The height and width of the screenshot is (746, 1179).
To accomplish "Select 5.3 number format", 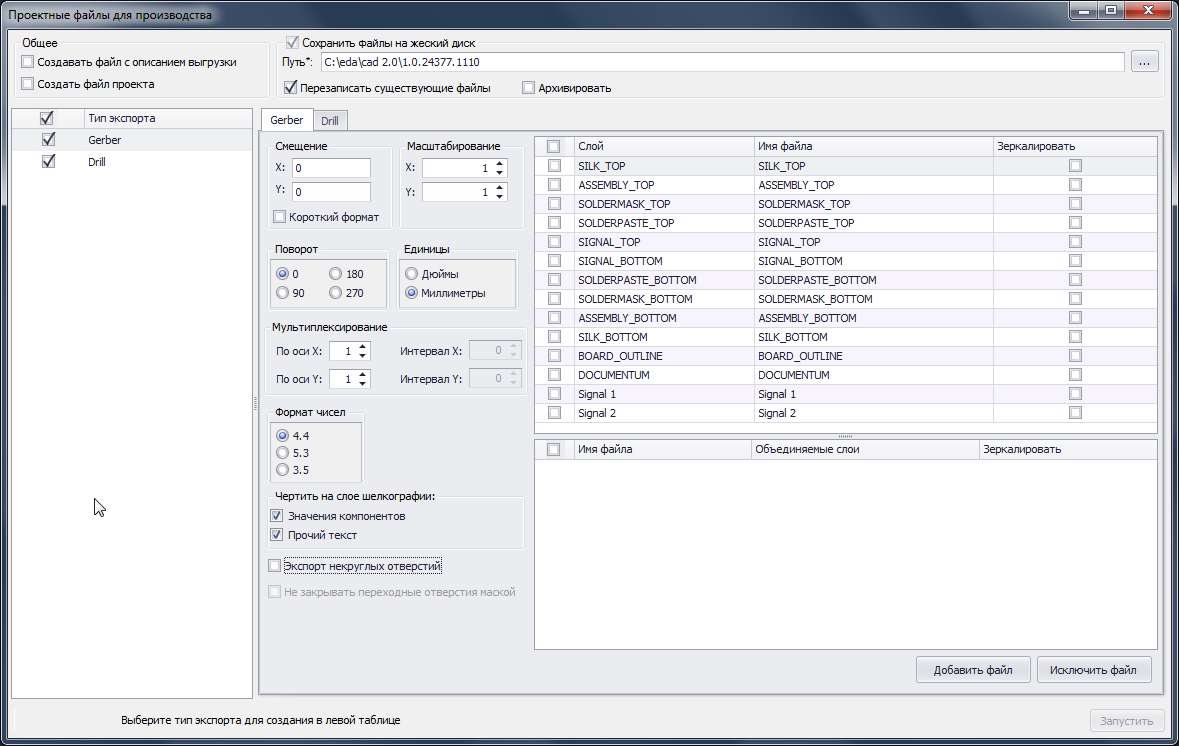I will [x=283, y=453].
